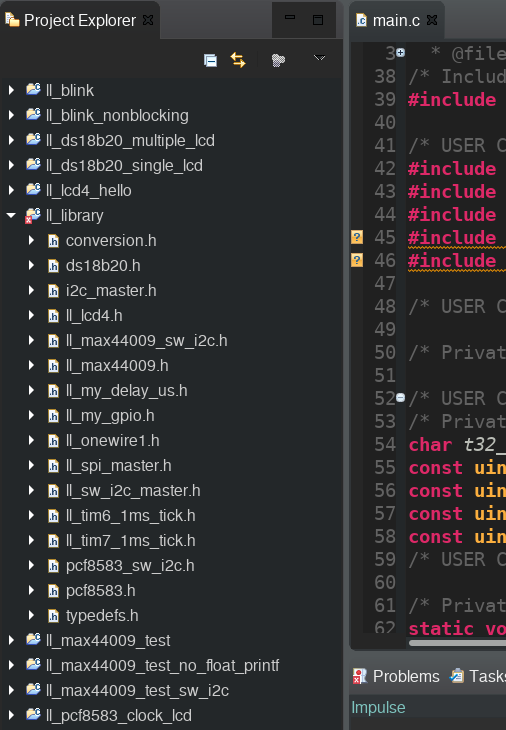
Task: Expand the folded comment at line 3
Action: (x=400, y=53)
